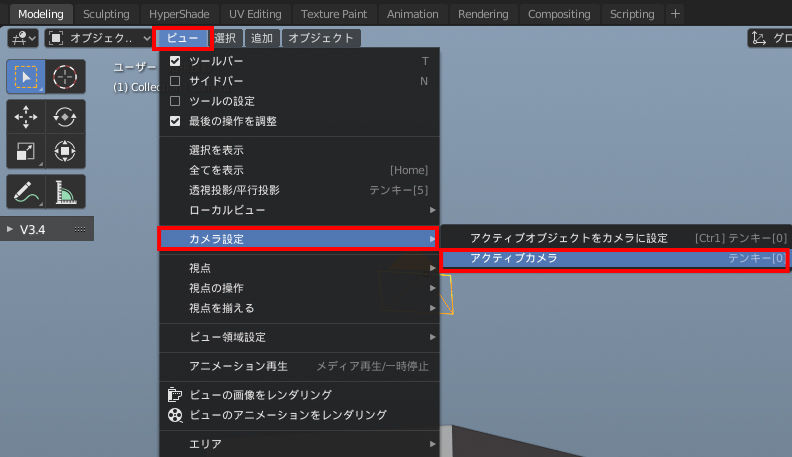Expand the 視点 submenu
Viewport: 792px width, 457px height.
pos(299,268)
